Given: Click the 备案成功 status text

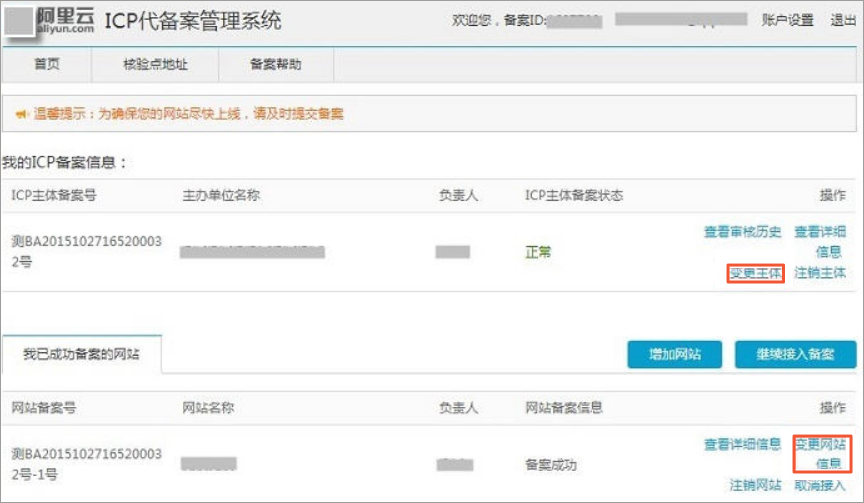Looking at the screenshot, I should click(x=551, y=465).
